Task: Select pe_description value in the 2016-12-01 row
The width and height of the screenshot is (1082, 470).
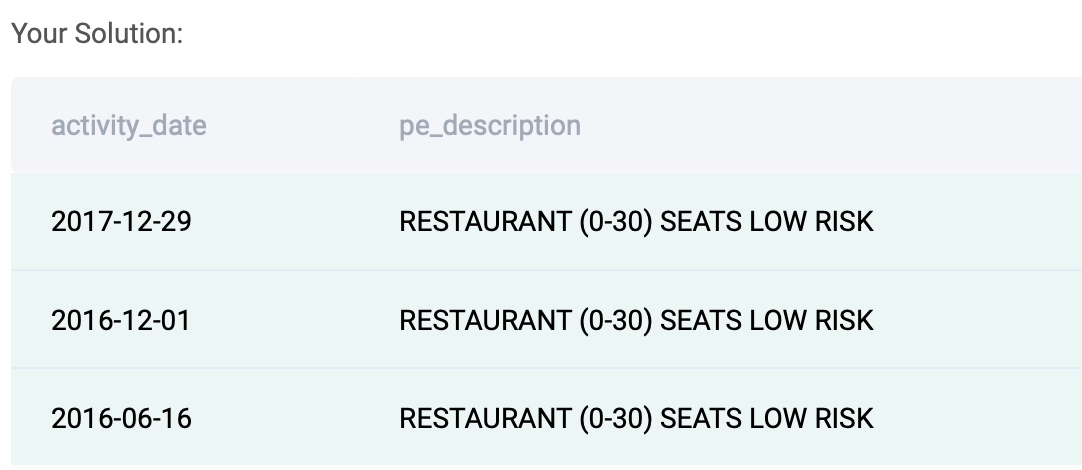Action: 636,321
